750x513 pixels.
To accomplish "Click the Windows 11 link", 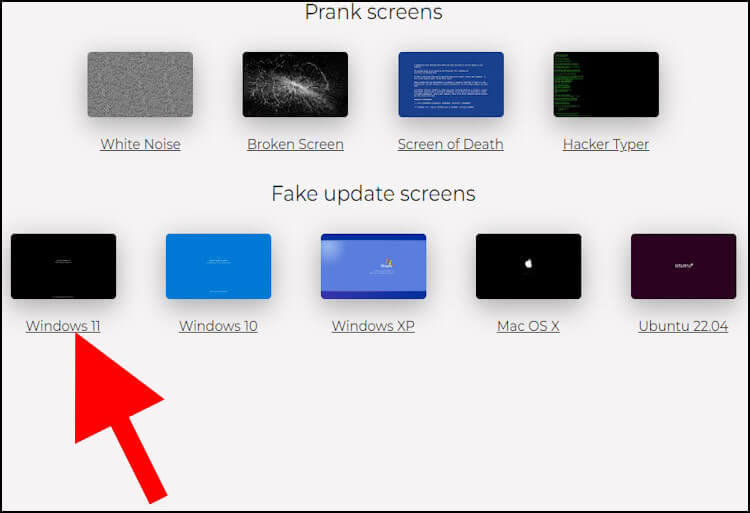I will (x=63, y=326).
